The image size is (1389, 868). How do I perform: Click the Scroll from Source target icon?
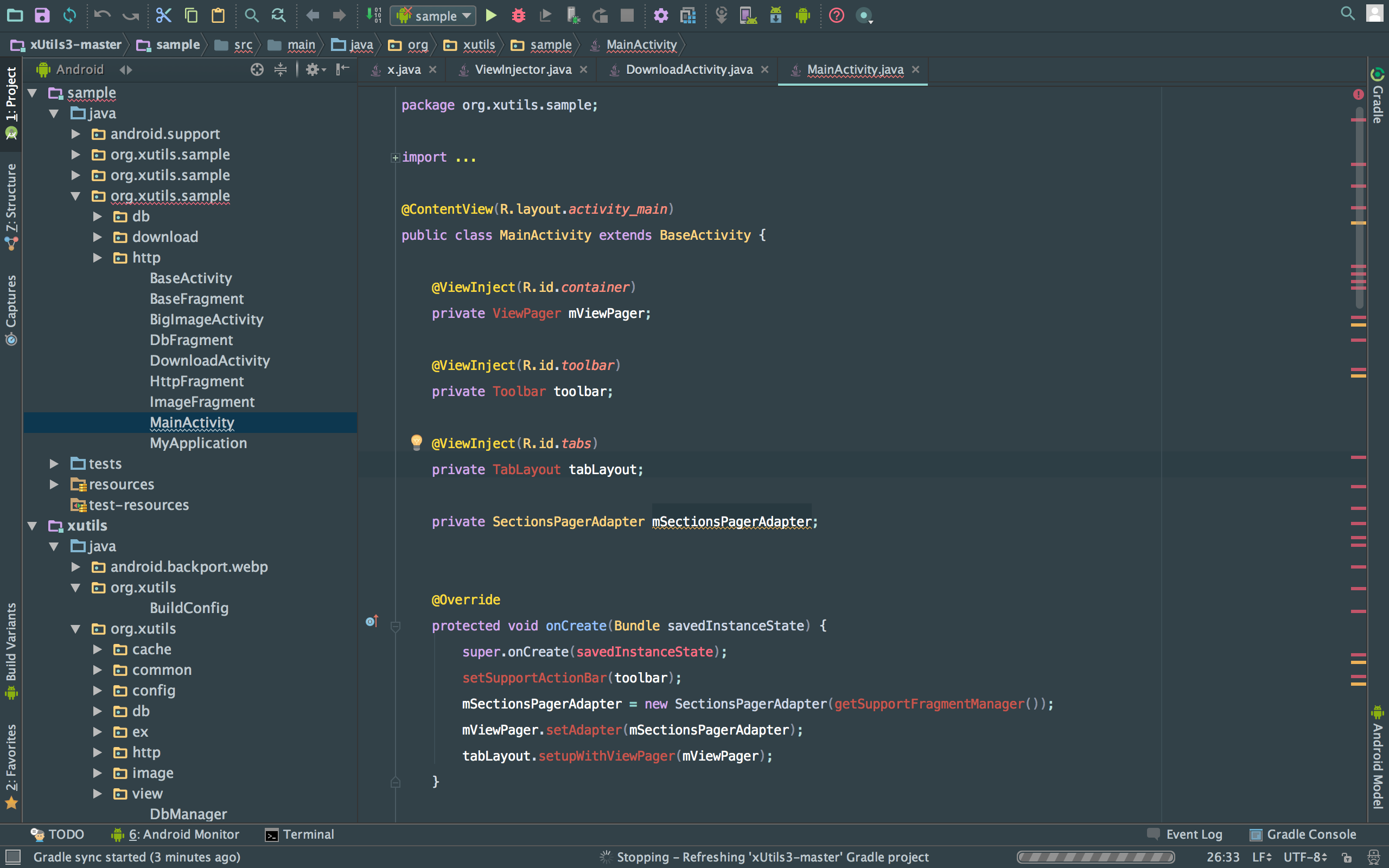coord(257,69)
